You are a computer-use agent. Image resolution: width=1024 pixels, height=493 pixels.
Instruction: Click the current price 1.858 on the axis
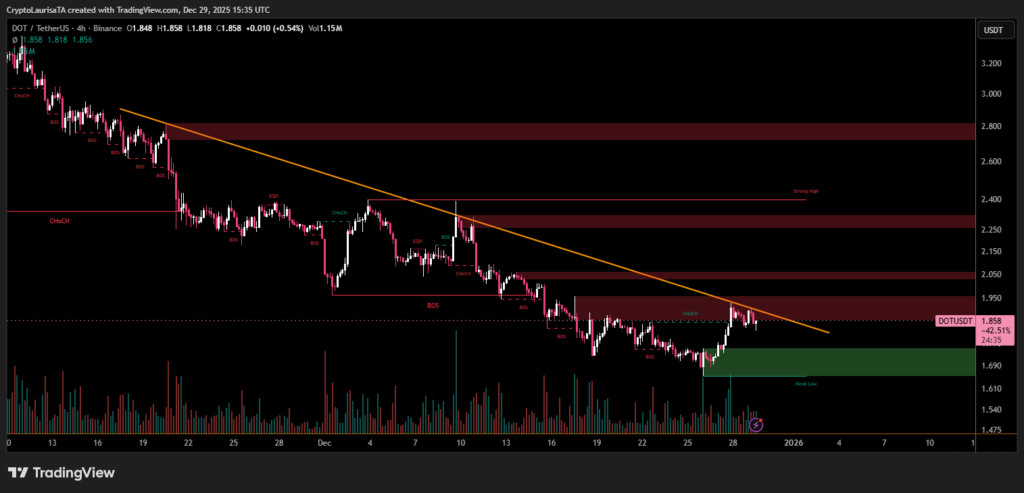(990, 321)
